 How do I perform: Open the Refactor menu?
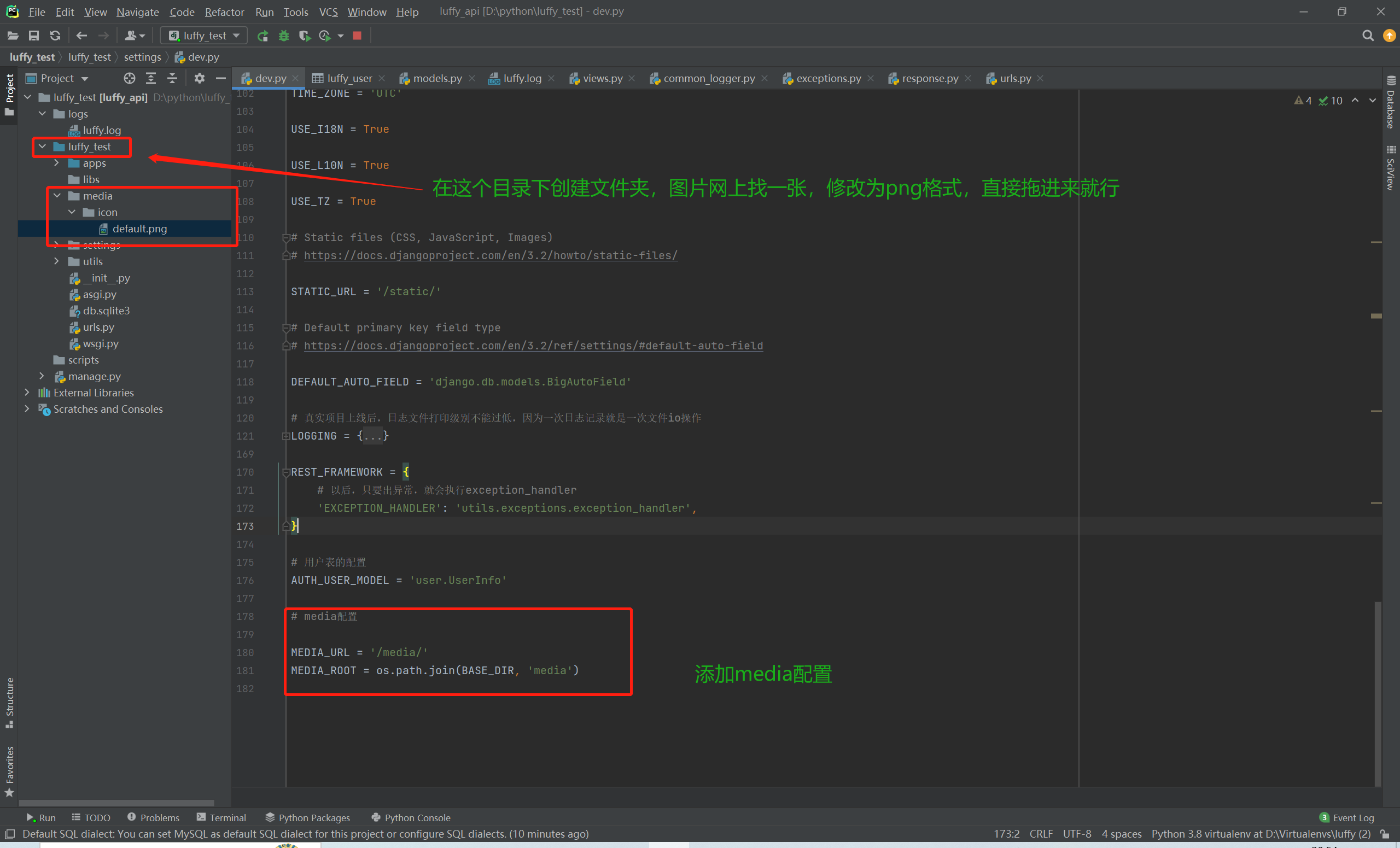pos(224,11)
